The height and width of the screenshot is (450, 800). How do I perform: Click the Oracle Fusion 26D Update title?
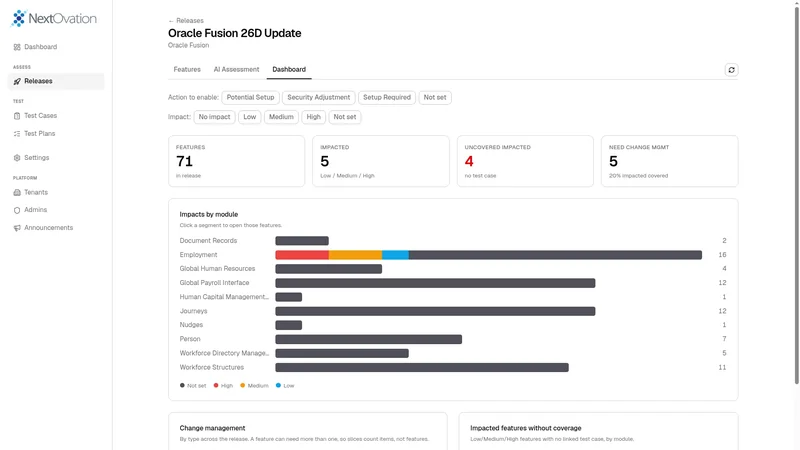(x=235, y=33)
